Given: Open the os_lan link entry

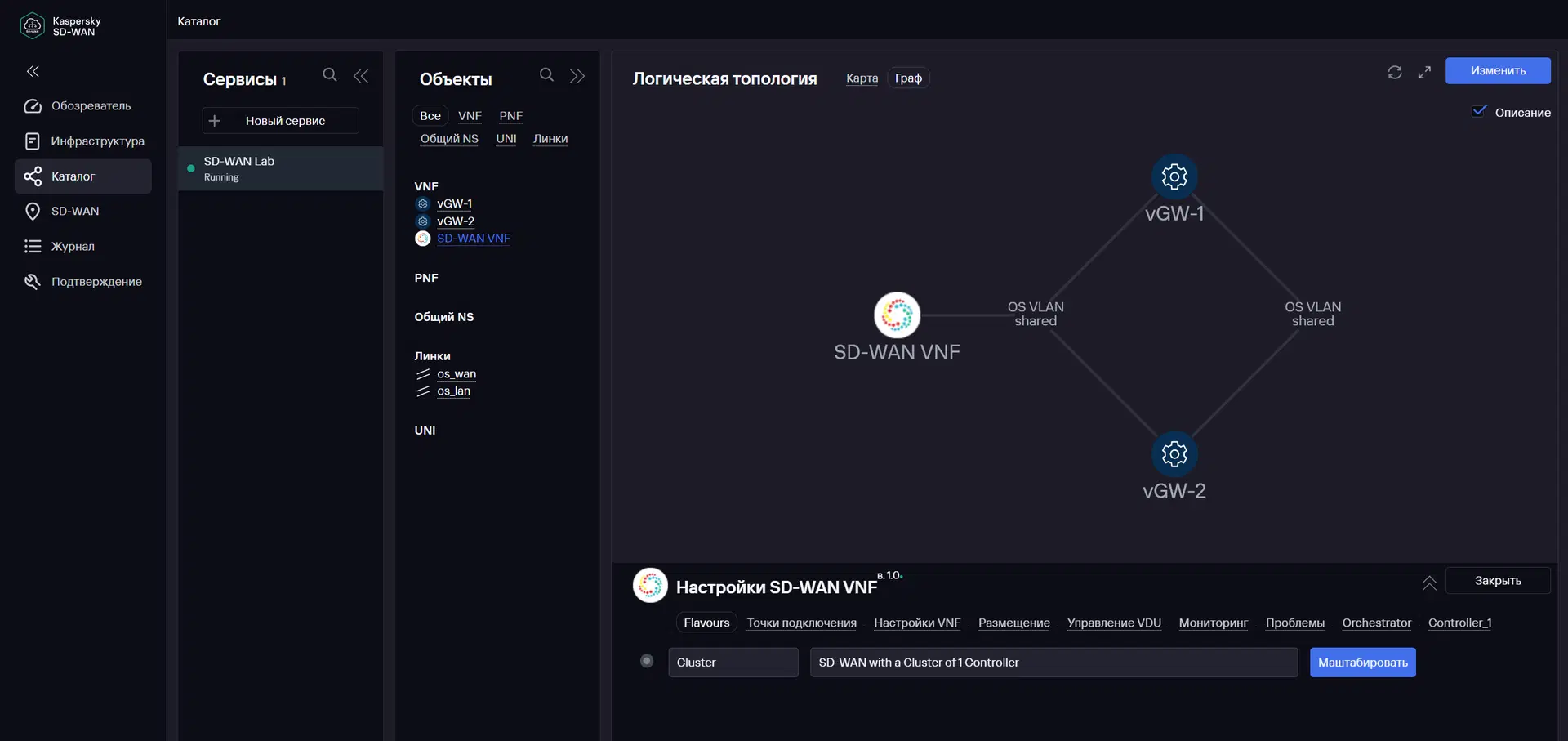Looking at the screenshot, I should (453, 391).
